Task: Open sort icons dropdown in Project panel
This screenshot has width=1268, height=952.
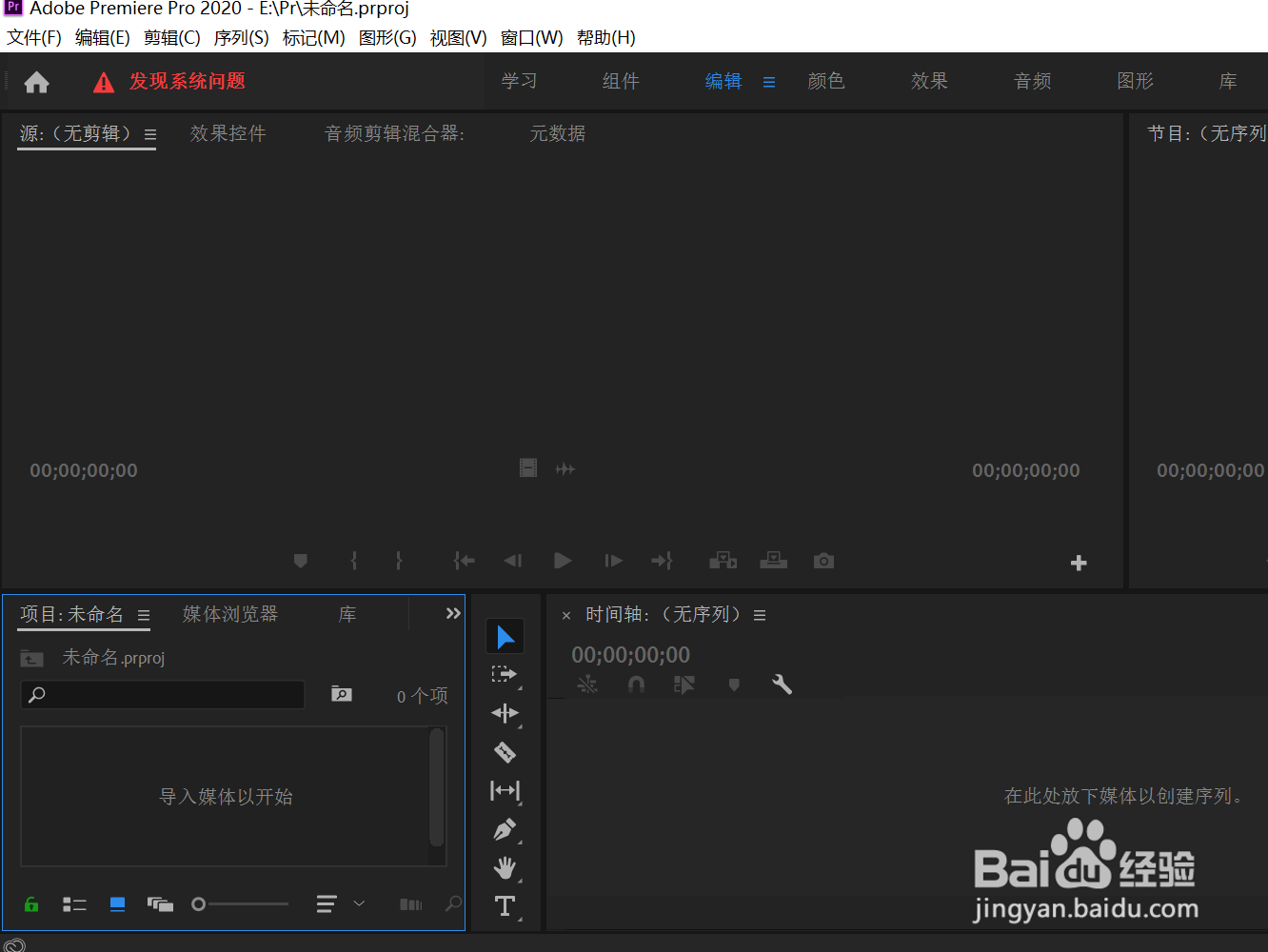Action: coord(327,904)
